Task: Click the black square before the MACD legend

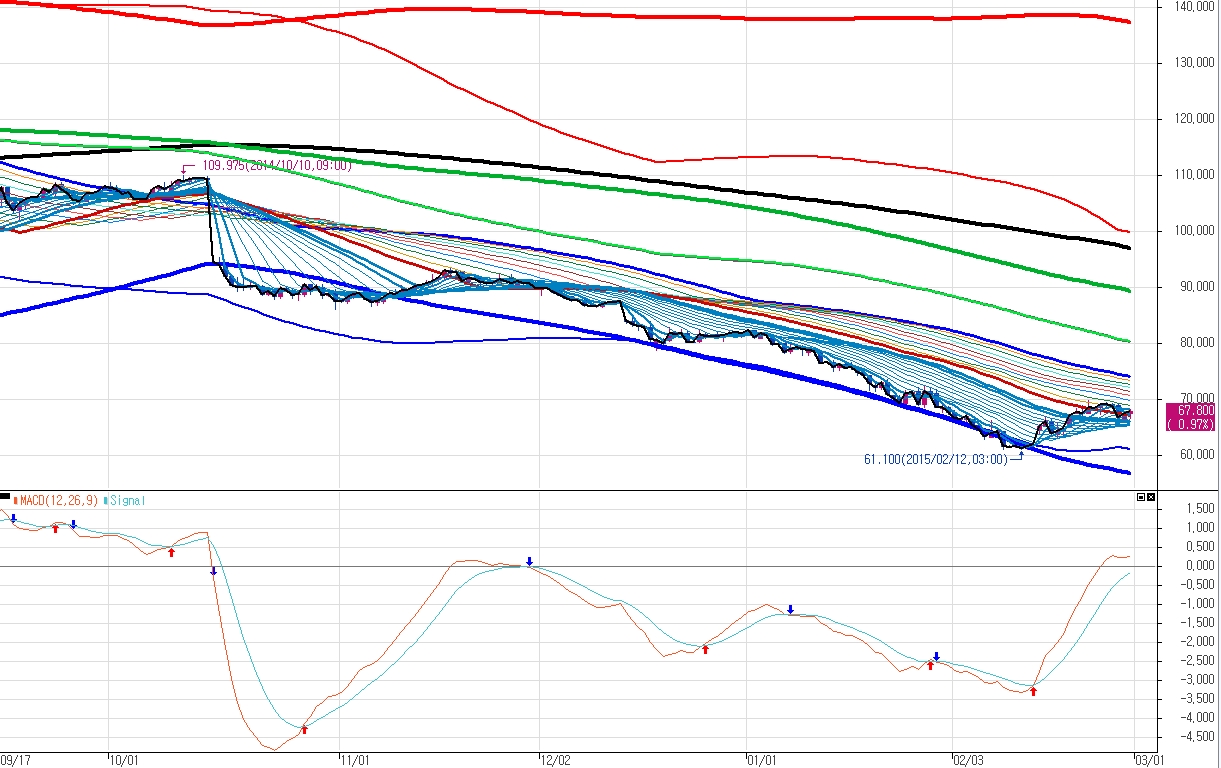Action: tap(5, 495)
